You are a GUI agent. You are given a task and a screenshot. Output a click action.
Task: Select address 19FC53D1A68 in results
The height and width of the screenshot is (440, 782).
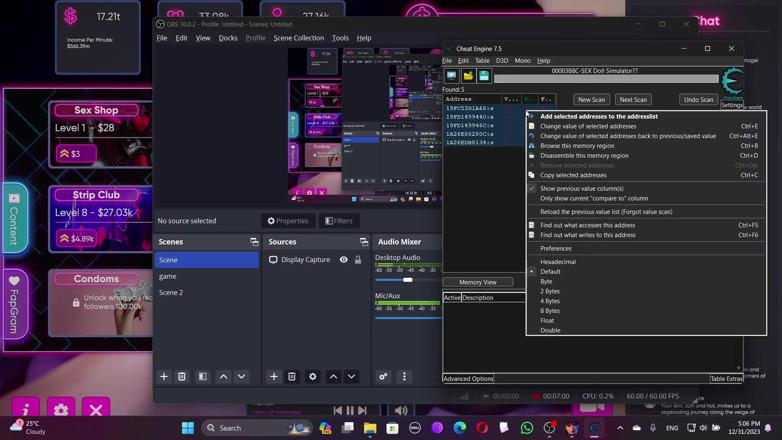[x=469, y=108]
